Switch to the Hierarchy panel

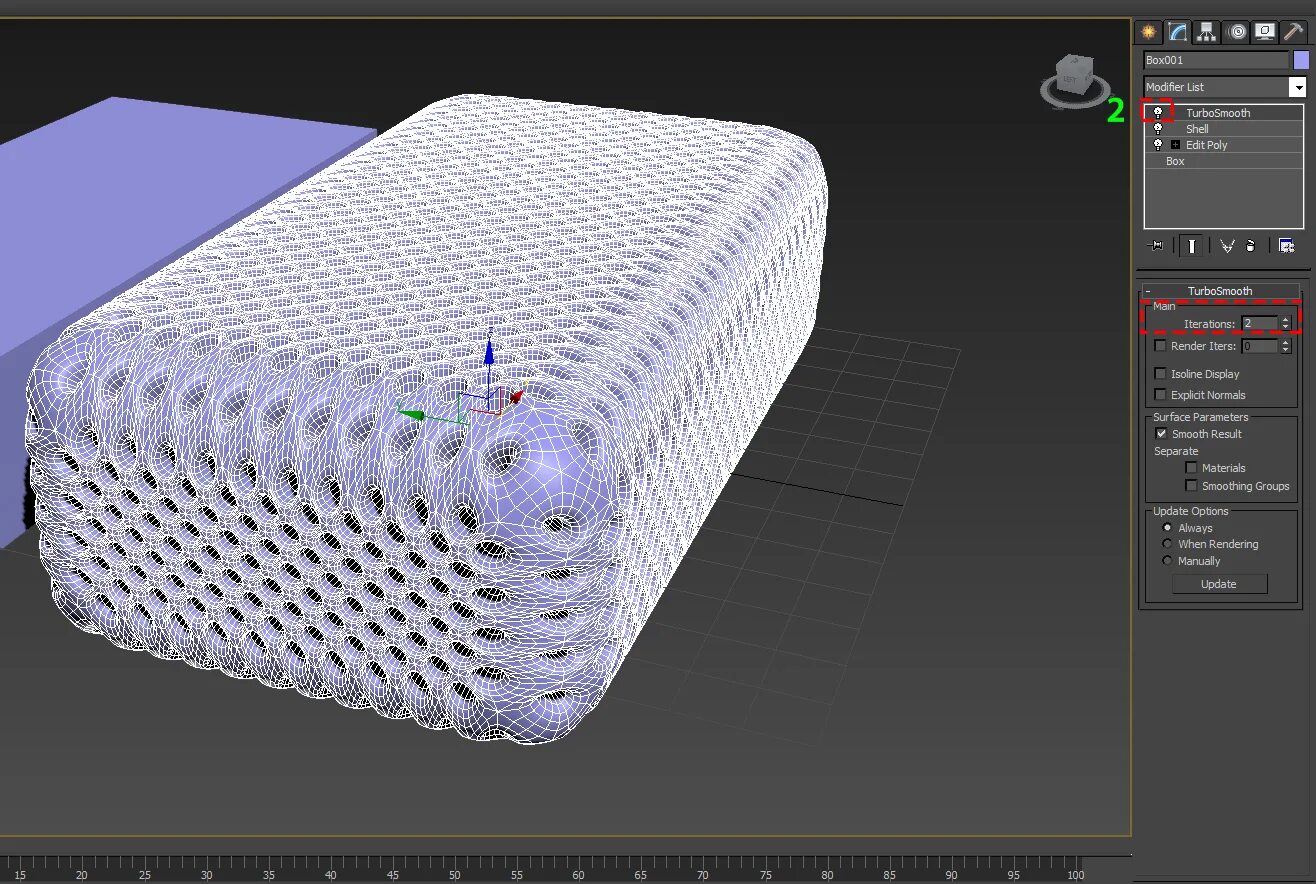pos(1206,31)
